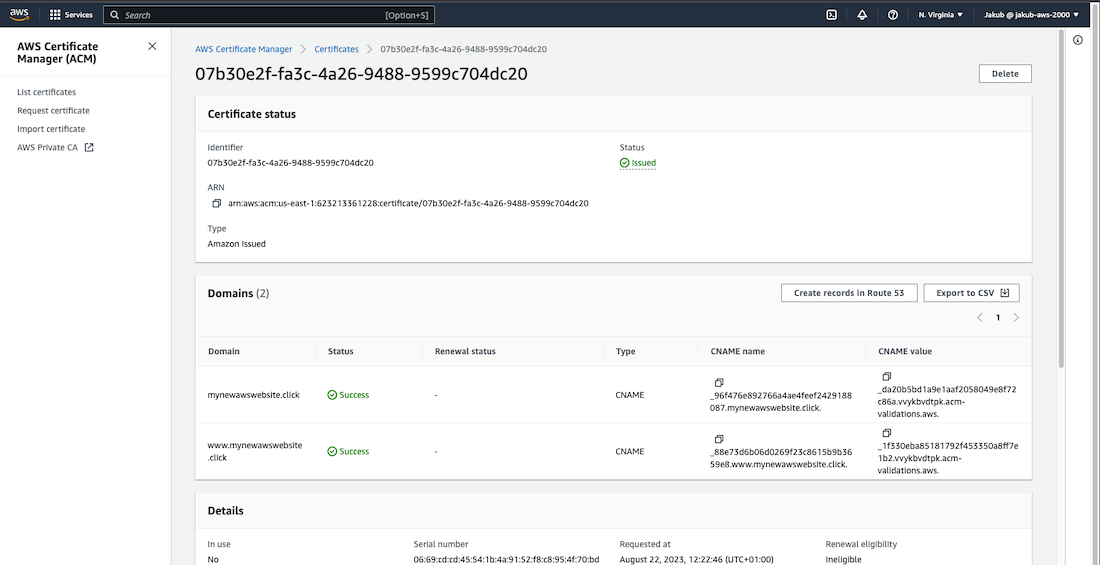Viewport: 1100px width, 565px height.
Task: Open the help question mark icon
Action: coord(892,15)
